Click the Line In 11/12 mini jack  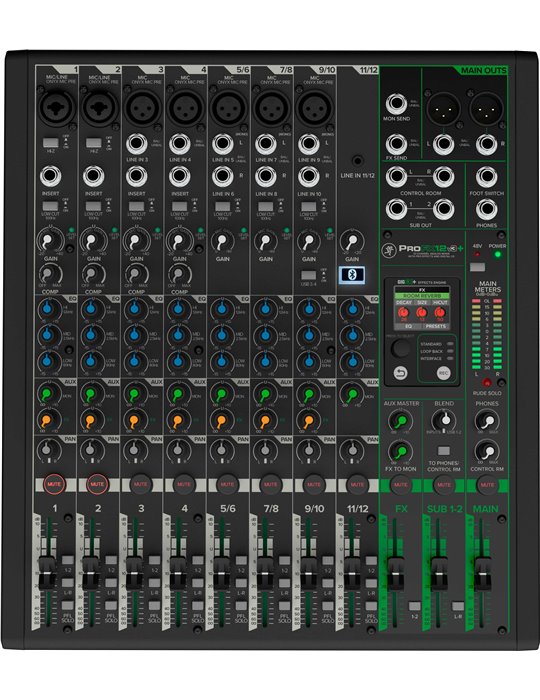pyautogui.click(x=357, y=161)
